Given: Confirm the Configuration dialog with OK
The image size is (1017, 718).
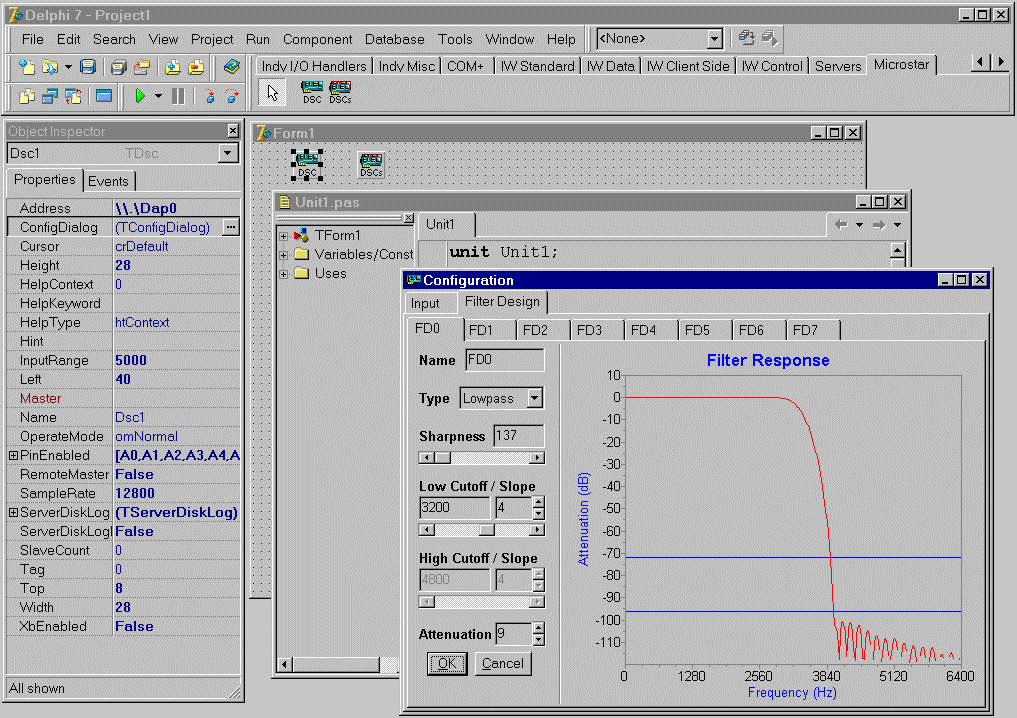Looking at the screenshot, I should pos(446,663).
